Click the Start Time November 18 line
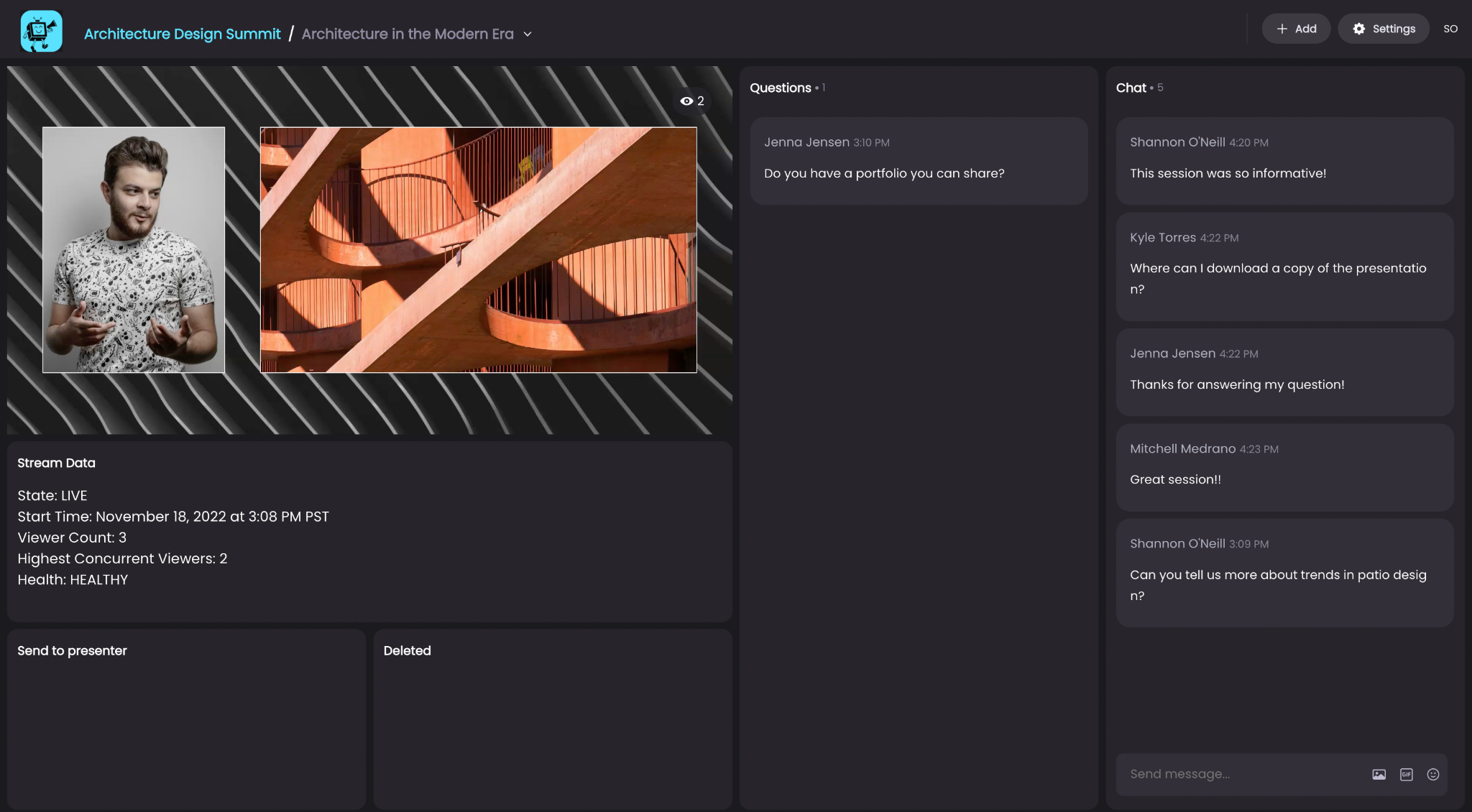 coord(173,516)
